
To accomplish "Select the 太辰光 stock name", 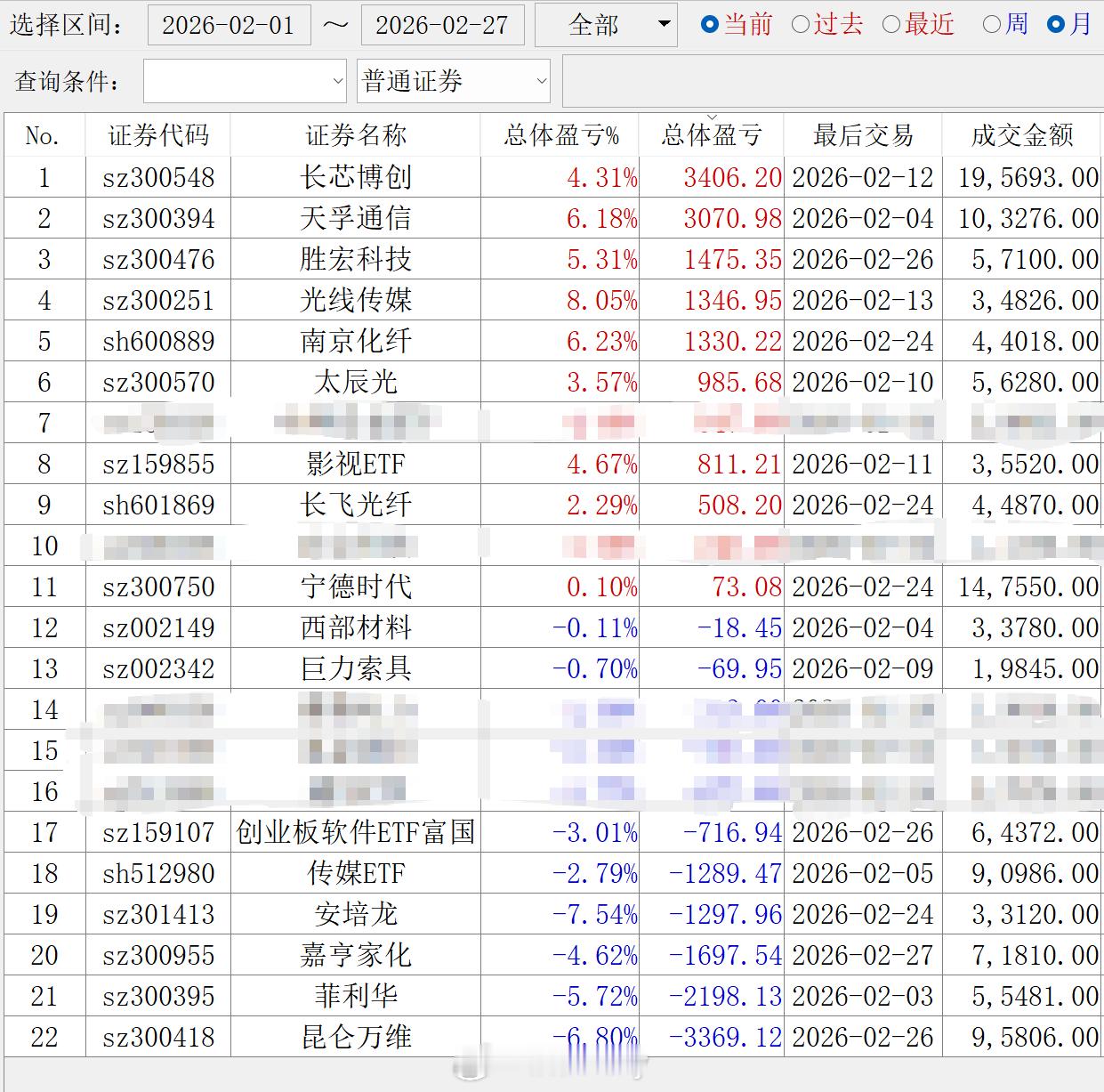I will coord(356,382).
